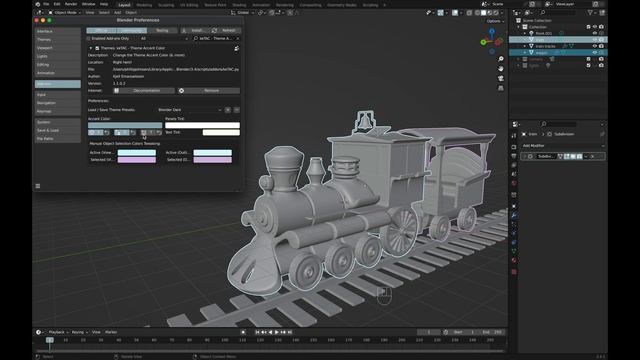This screenshot has height=360, width=640.
Task: Open the Add Modifier dropdown
Action: [x=562, y=146]
